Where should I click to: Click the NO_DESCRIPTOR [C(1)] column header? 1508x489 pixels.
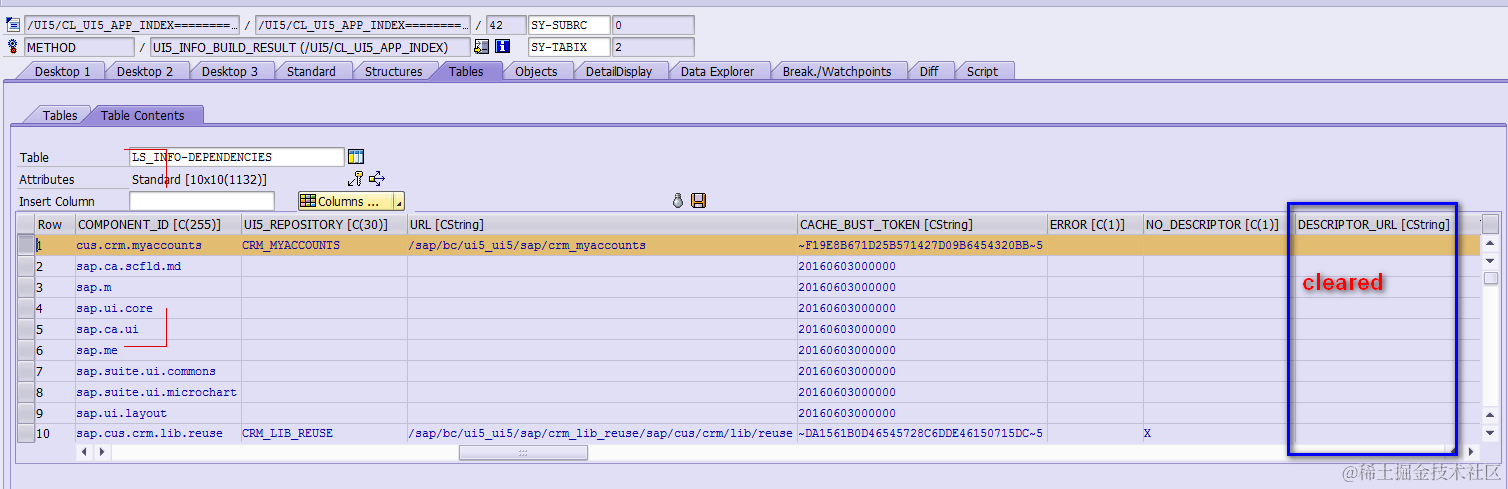tap(1218, 224)
